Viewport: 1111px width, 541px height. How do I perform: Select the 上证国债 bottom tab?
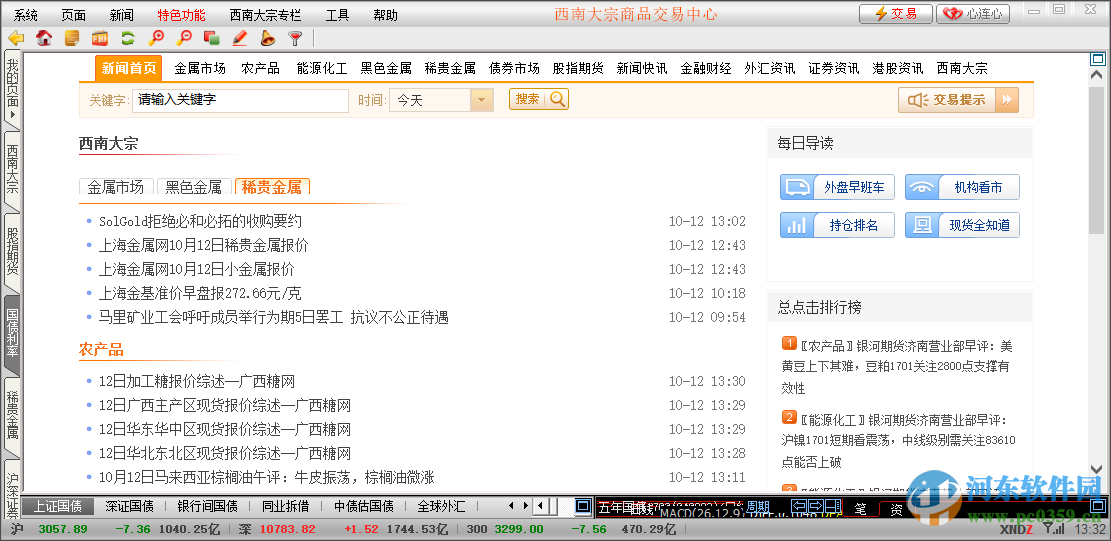[57, 506]
